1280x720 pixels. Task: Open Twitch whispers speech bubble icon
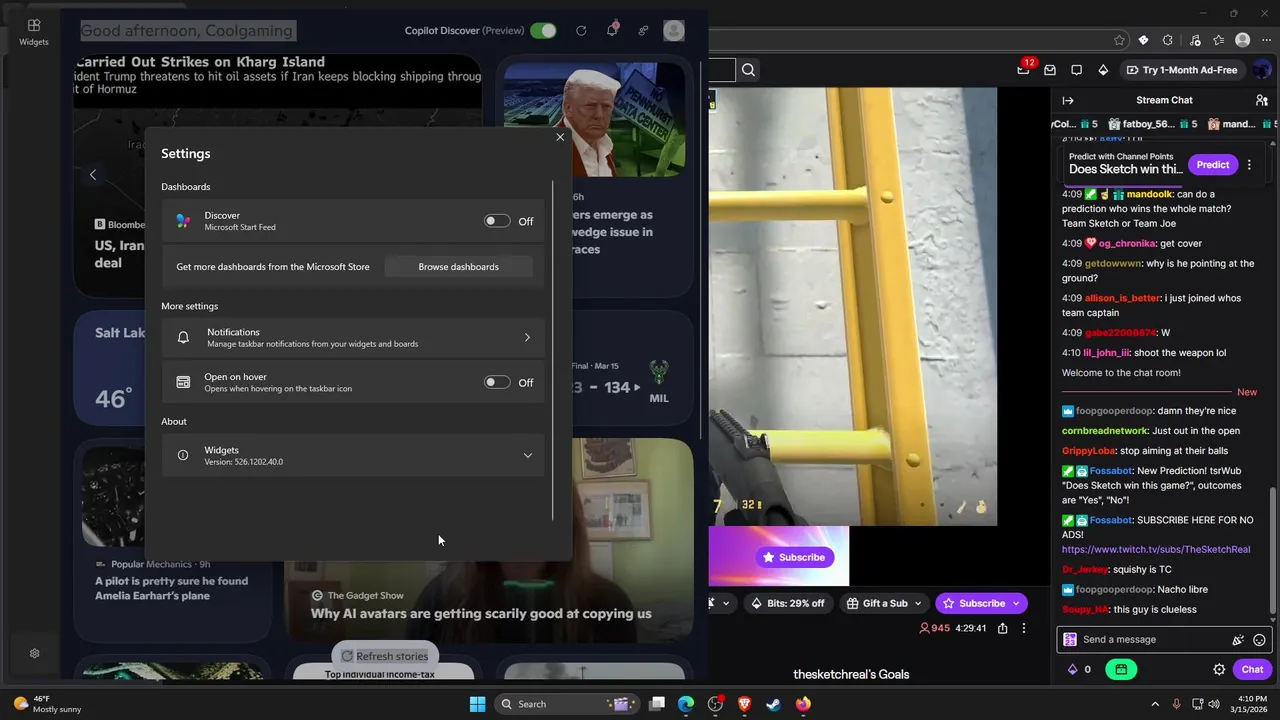click(1076, 70)
